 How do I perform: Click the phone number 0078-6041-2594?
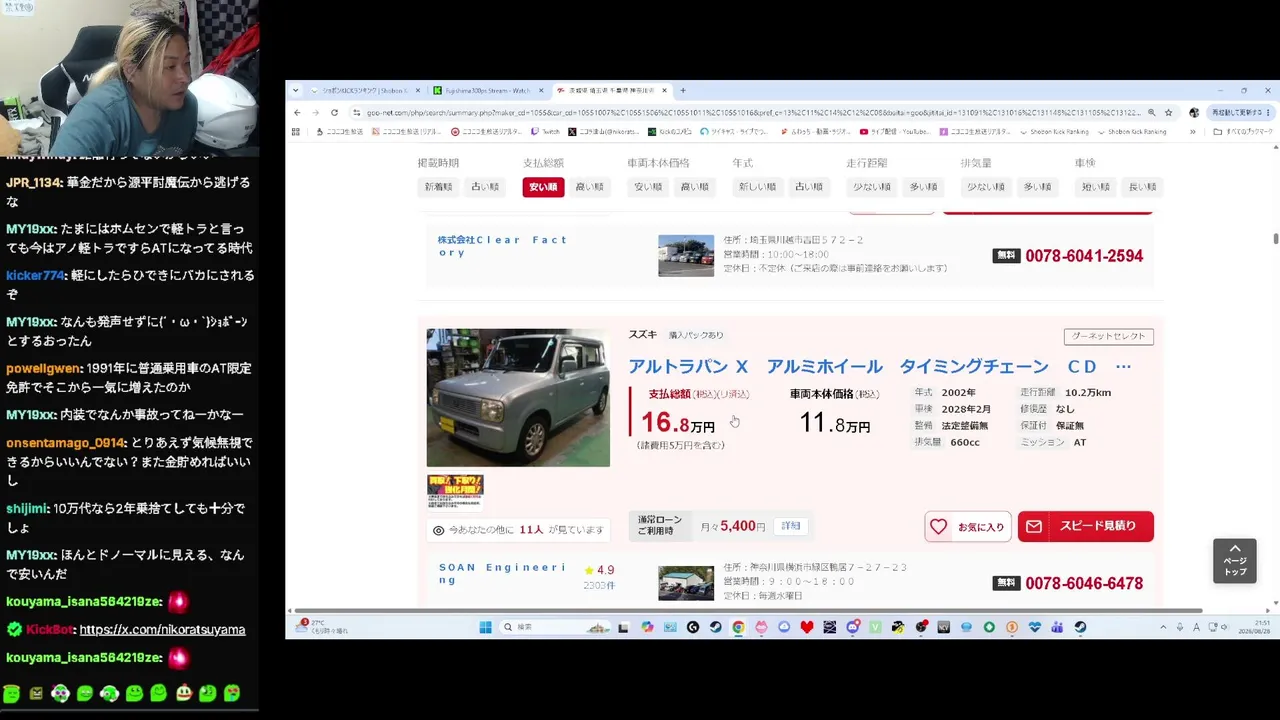click(1084, 256)
